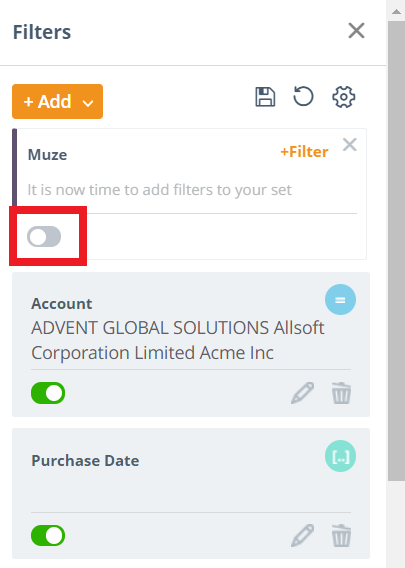405x568 pixels.
Task: Remove the Muze filter set with X
Action: click(350, 145)
